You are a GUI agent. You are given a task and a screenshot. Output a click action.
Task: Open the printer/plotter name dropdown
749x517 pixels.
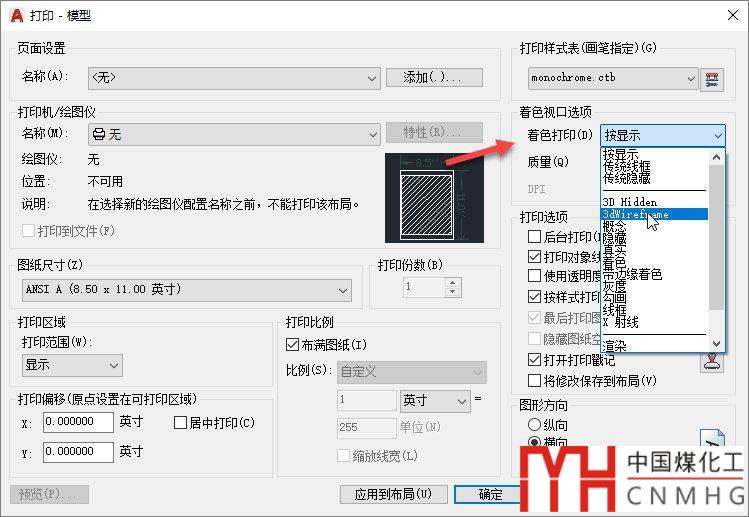pyautogui.click(x=234, y=134)
